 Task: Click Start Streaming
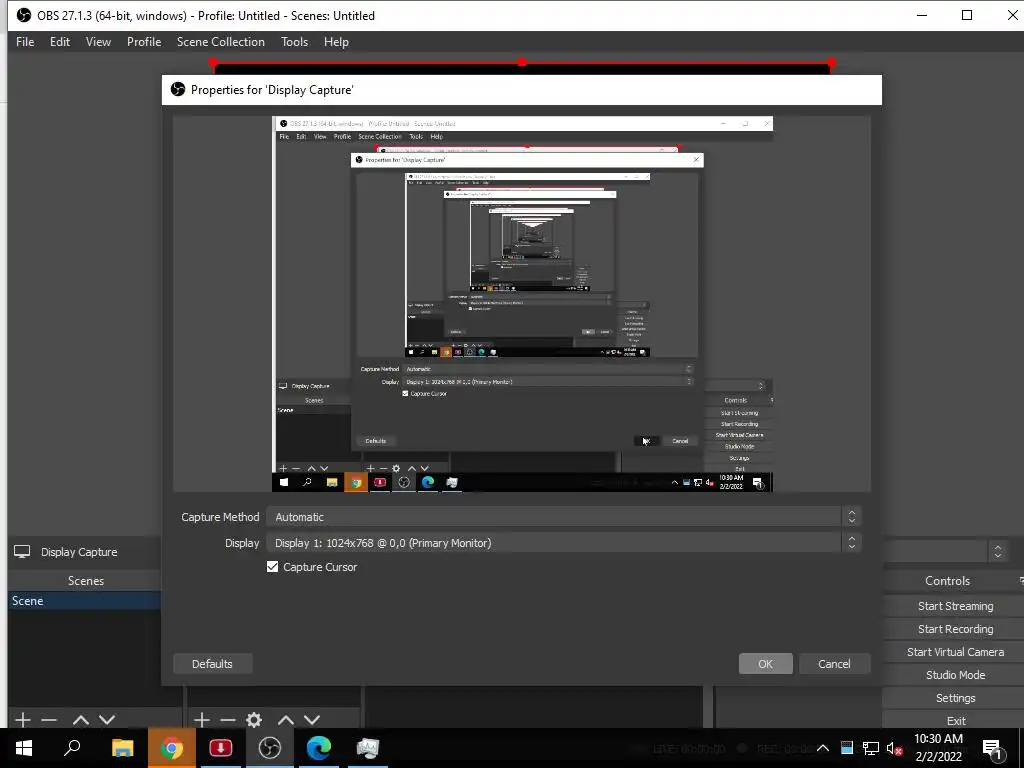tap(955, 606)
